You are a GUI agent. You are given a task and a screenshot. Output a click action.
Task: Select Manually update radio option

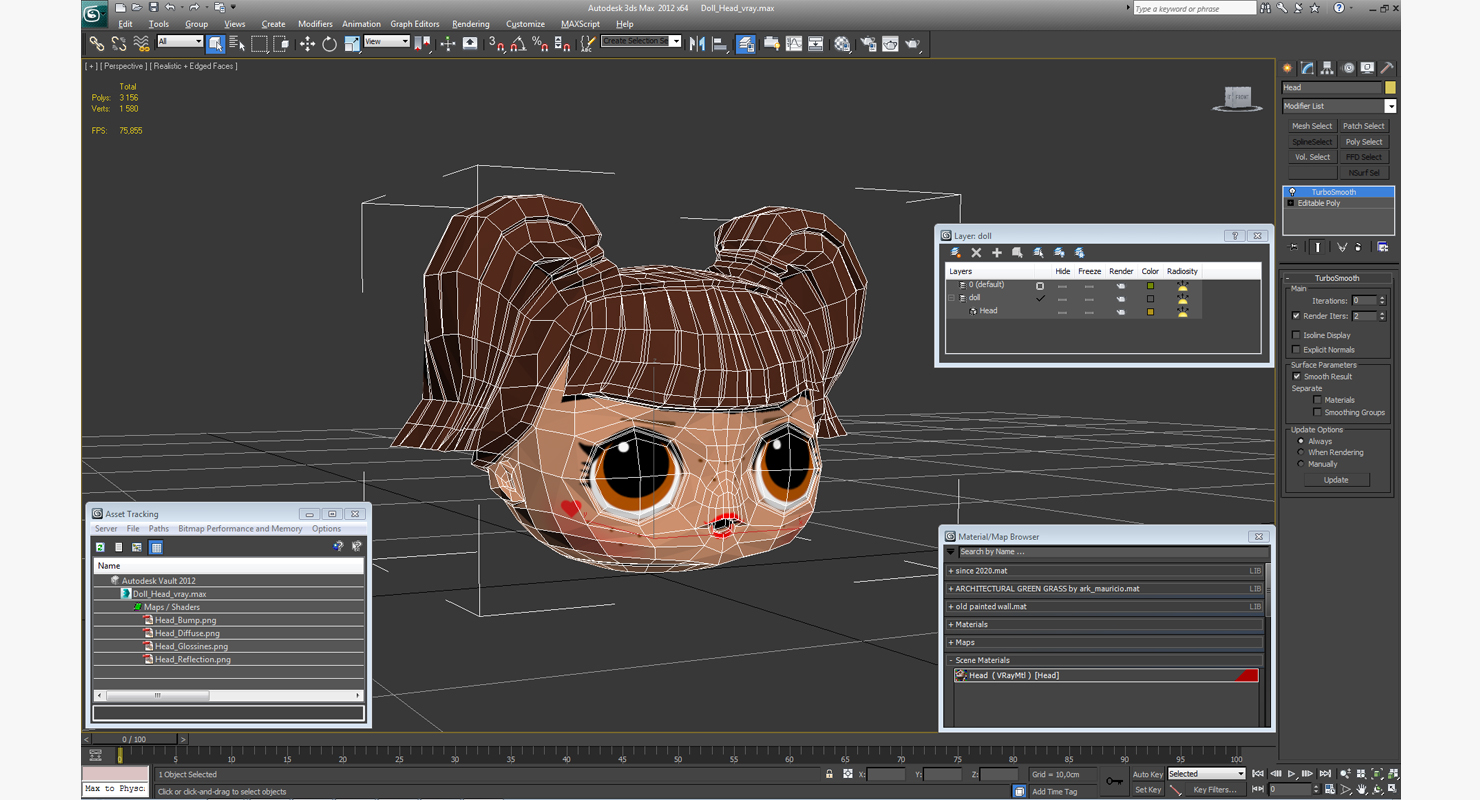tap(1301, 464)
